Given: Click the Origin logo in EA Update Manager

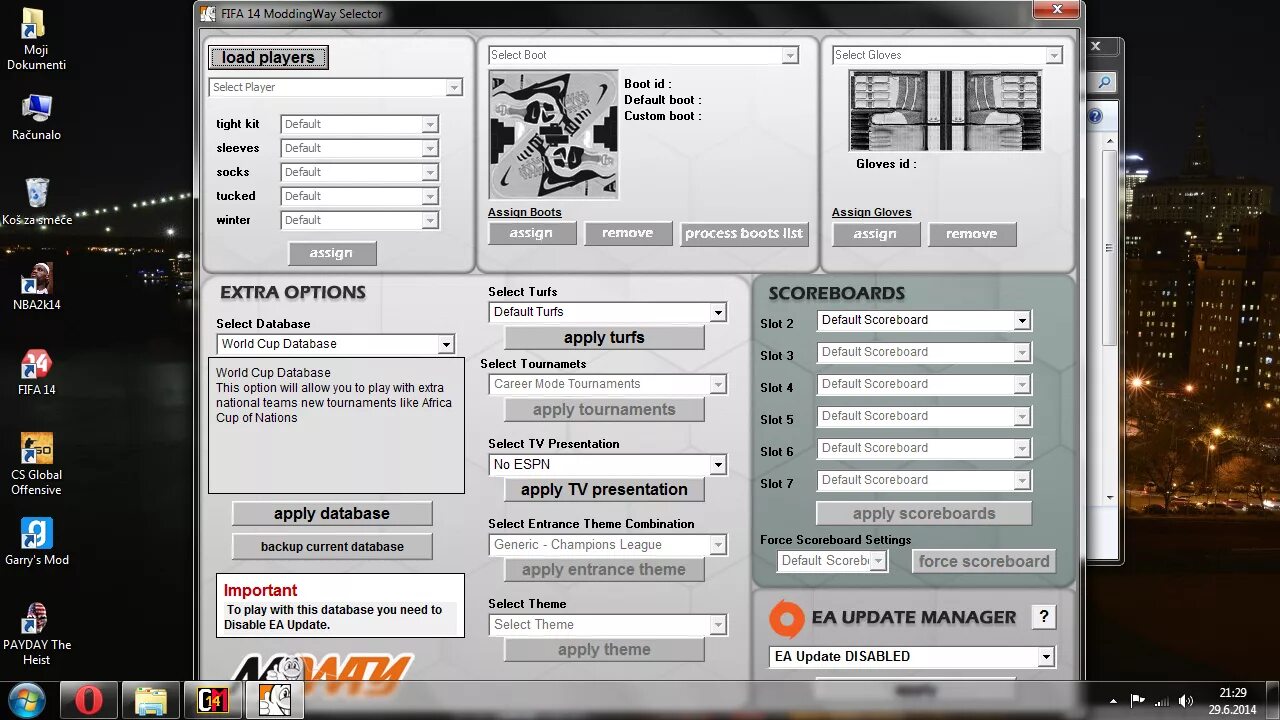Looking at the screenshot, I should click(786, 619).
